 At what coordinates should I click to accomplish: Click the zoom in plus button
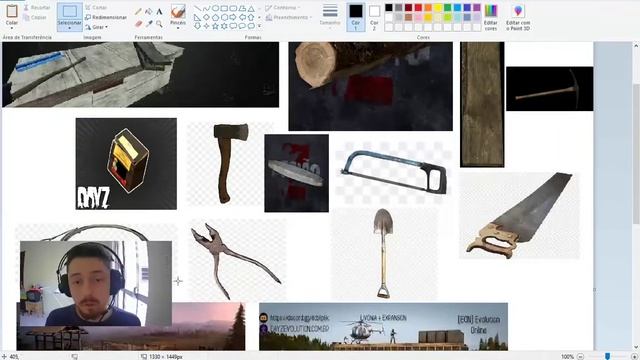634,356
